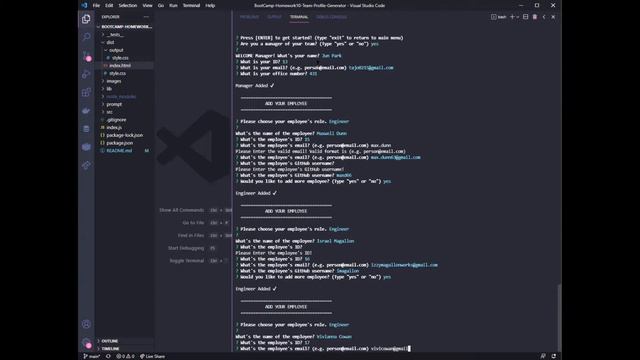Click the bash shell indicator in the panel
Screen dimensions: 640x360
point(498,17)
